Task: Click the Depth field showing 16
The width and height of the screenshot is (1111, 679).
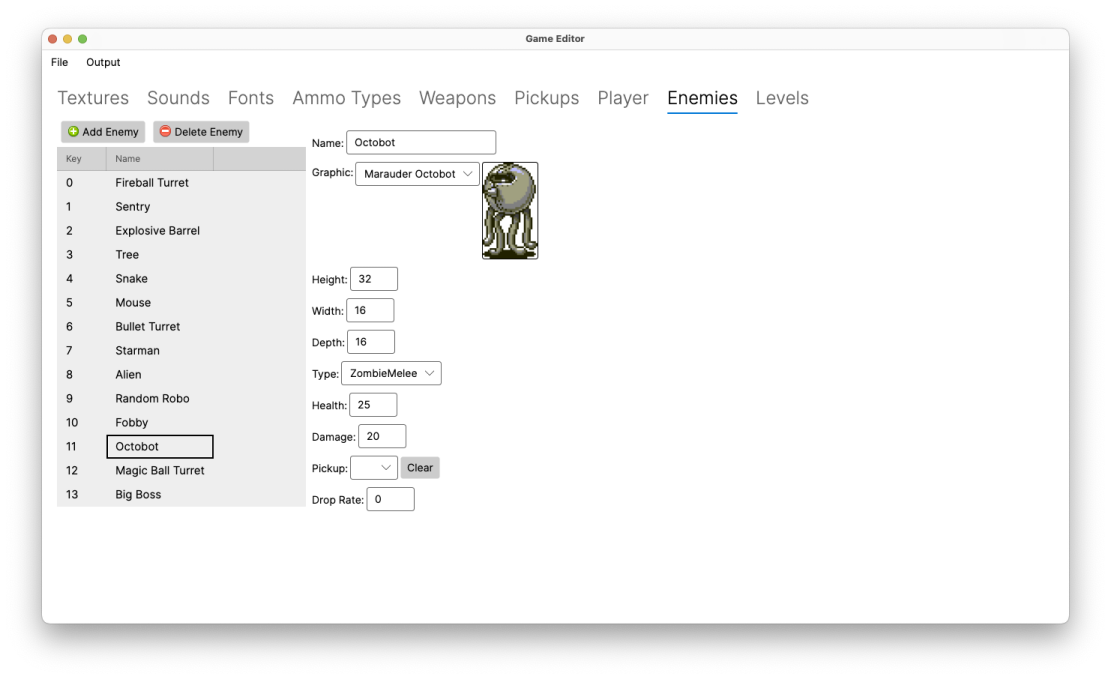Action: pos(371,342)
